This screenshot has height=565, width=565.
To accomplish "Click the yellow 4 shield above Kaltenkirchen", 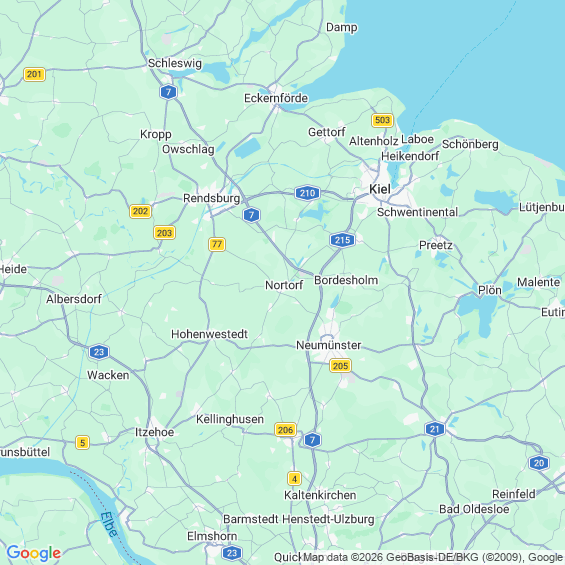I will [x=294, y=479].
